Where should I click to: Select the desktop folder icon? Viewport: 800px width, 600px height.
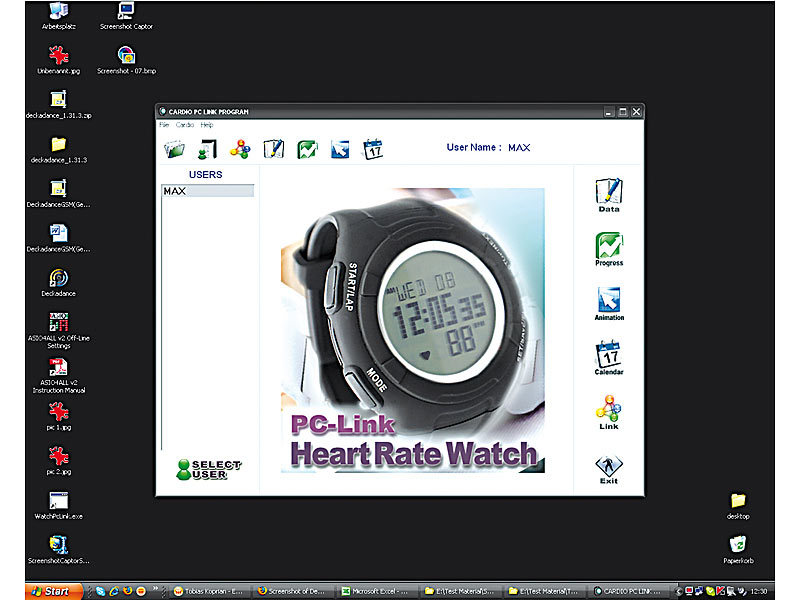tap(738, 506)
